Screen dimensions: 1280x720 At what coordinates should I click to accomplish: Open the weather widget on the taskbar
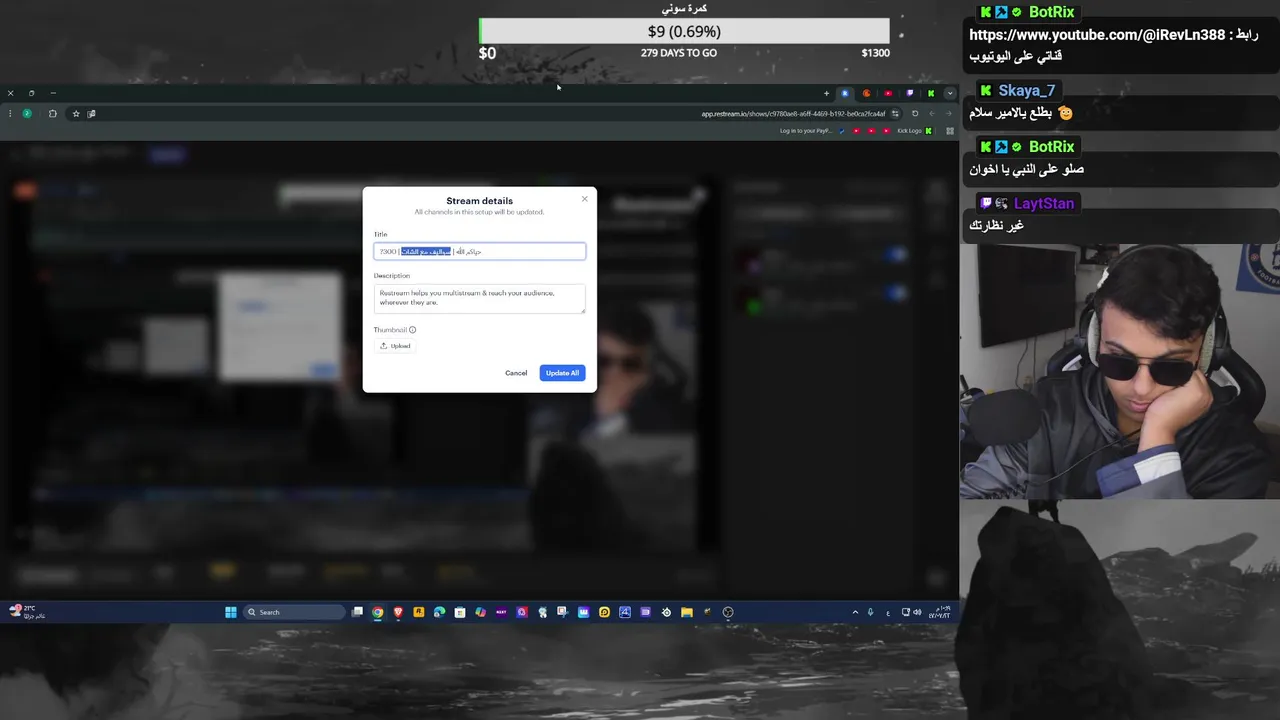click(27, 611)
